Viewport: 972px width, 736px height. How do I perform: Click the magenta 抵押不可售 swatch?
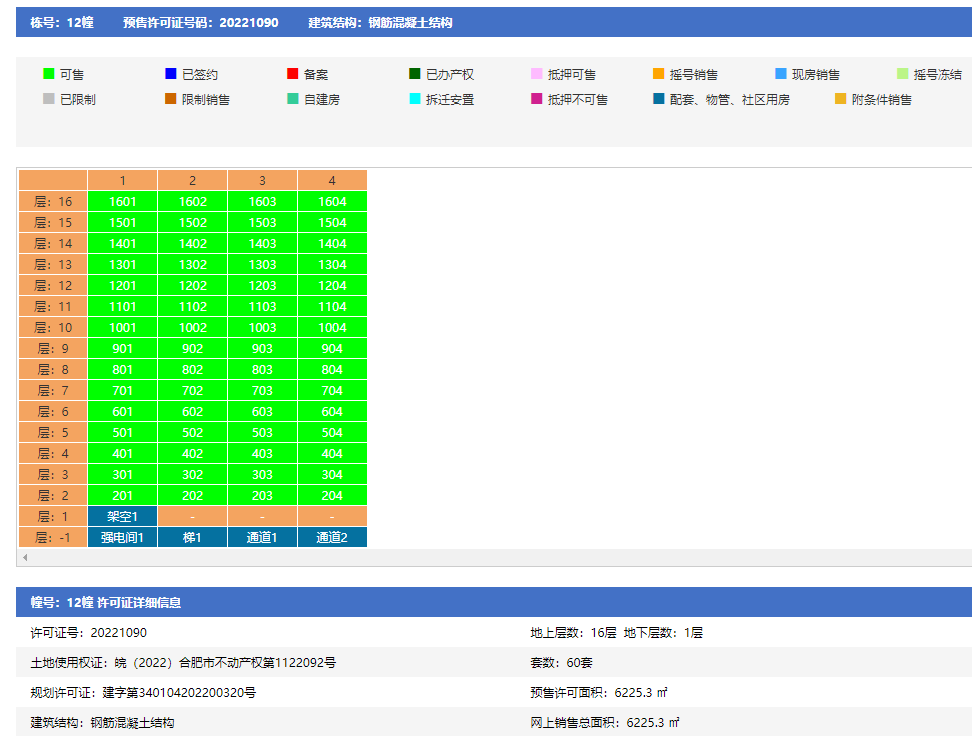pos(537,99)
